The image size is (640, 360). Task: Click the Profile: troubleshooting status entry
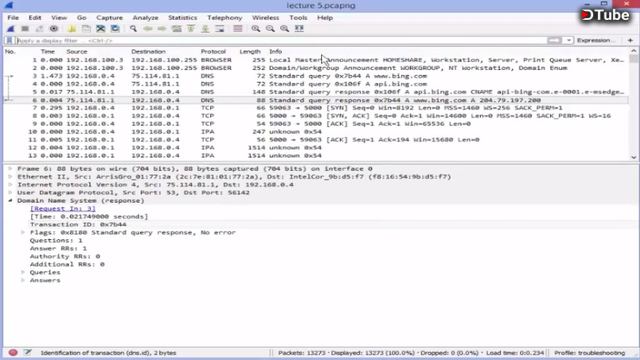click(x=589, y=353)
